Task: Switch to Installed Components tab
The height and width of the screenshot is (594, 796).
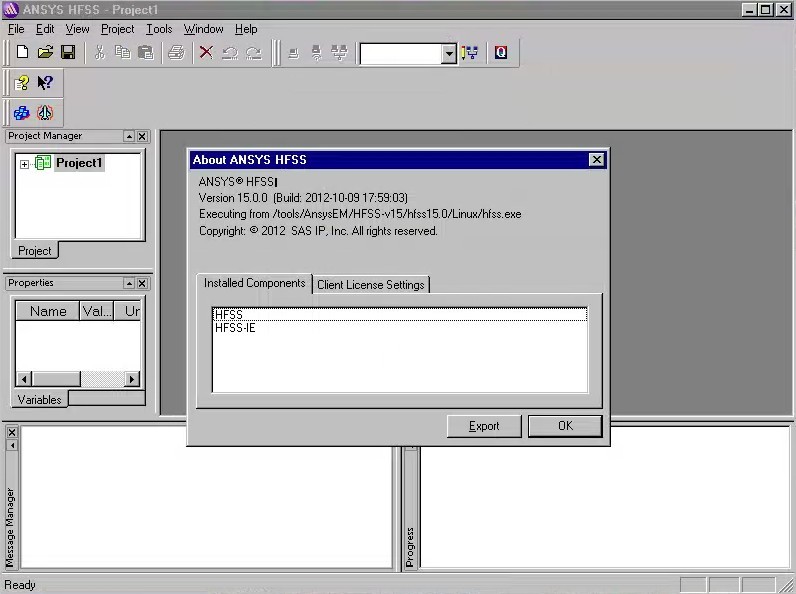Action: click(x=254, y=283)
